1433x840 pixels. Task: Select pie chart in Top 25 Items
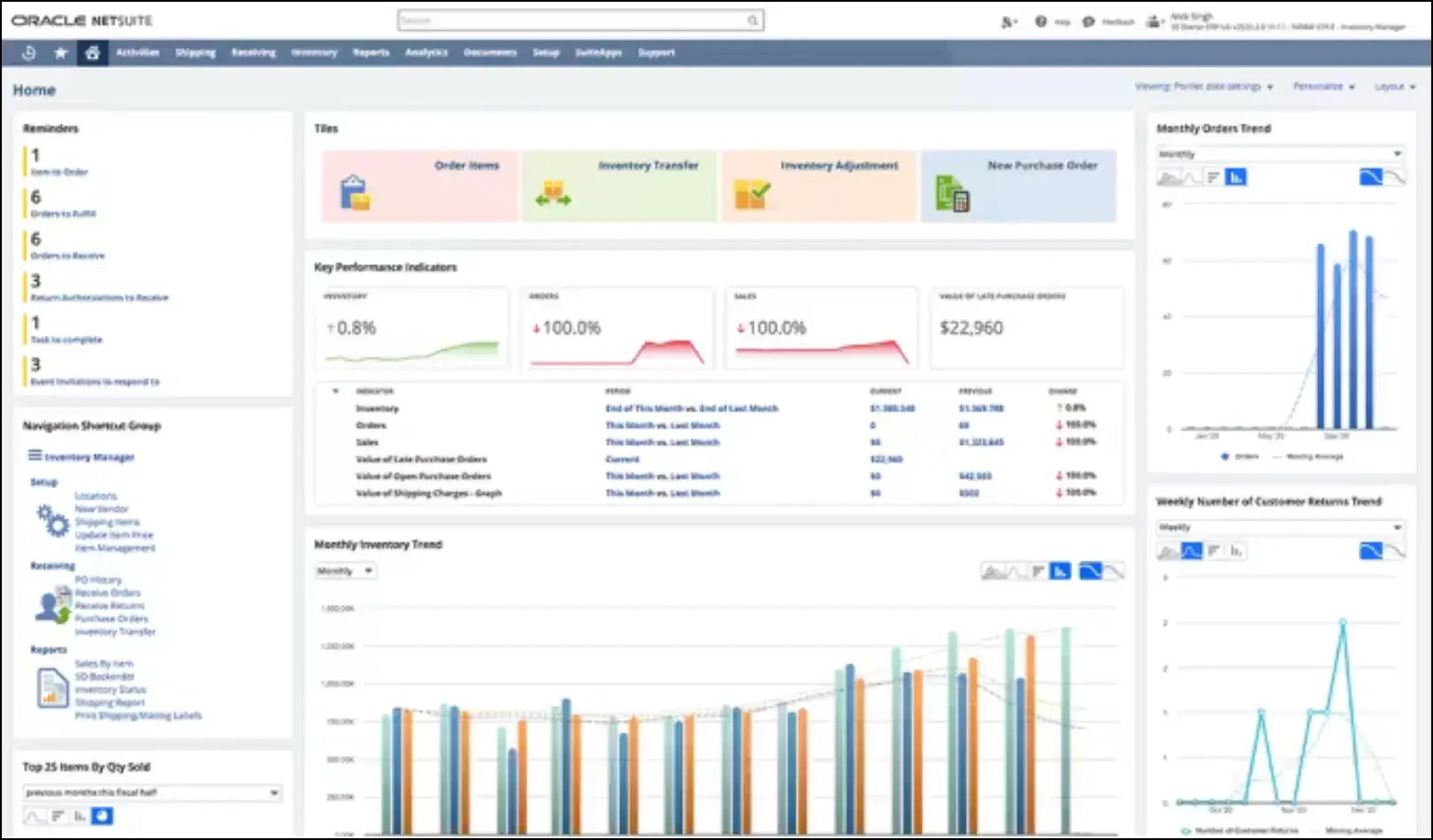pos(103,816)
